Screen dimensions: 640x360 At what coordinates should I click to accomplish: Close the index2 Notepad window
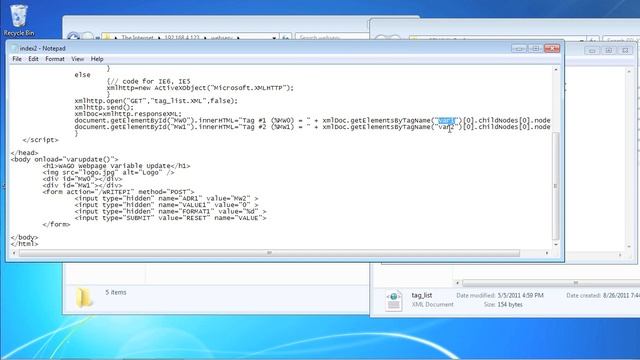click(552, 49)
